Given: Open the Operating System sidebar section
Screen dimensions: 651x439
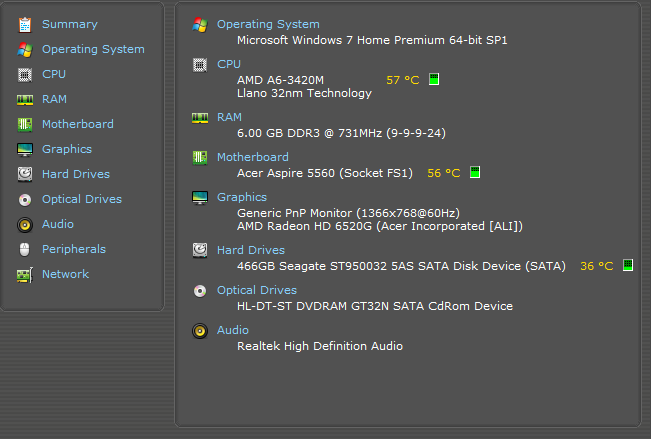Looking at the screenshot, I should coord(93,49).
